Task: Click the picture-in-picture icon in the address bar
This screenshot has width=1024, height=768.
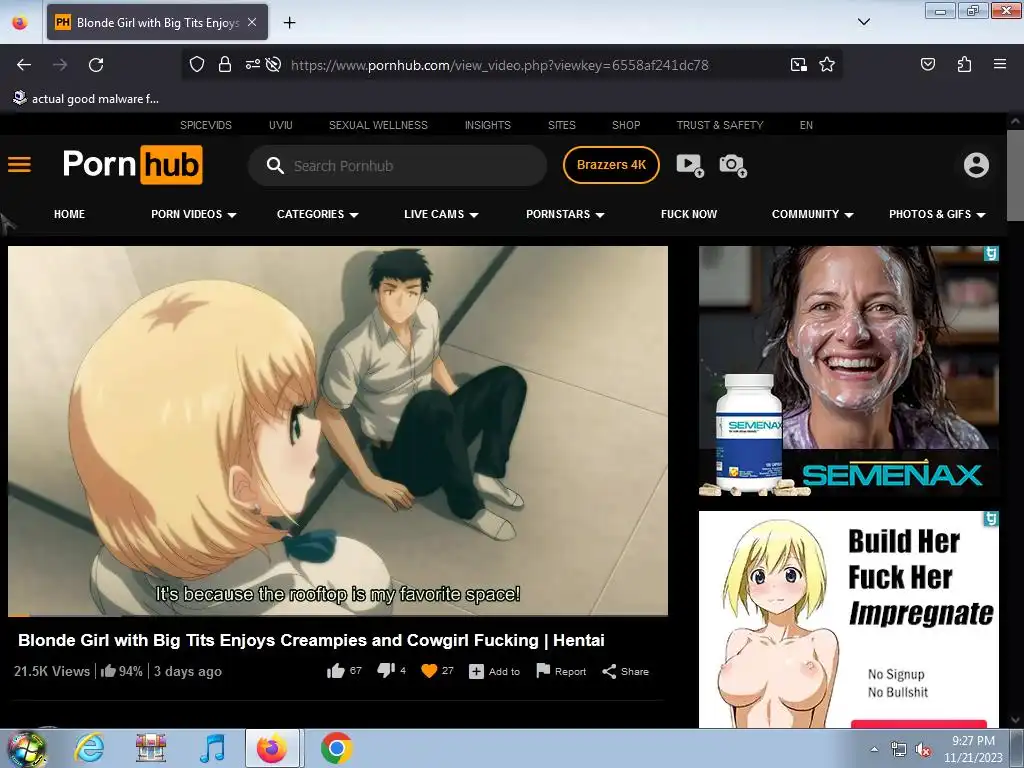Action: click(x=798, y=65)
